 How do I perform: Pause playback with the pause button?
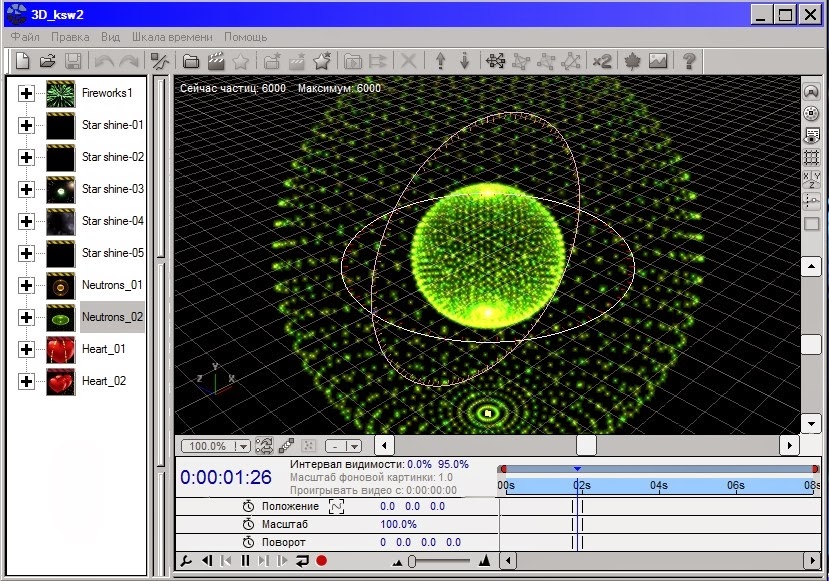tap(245, 561)
